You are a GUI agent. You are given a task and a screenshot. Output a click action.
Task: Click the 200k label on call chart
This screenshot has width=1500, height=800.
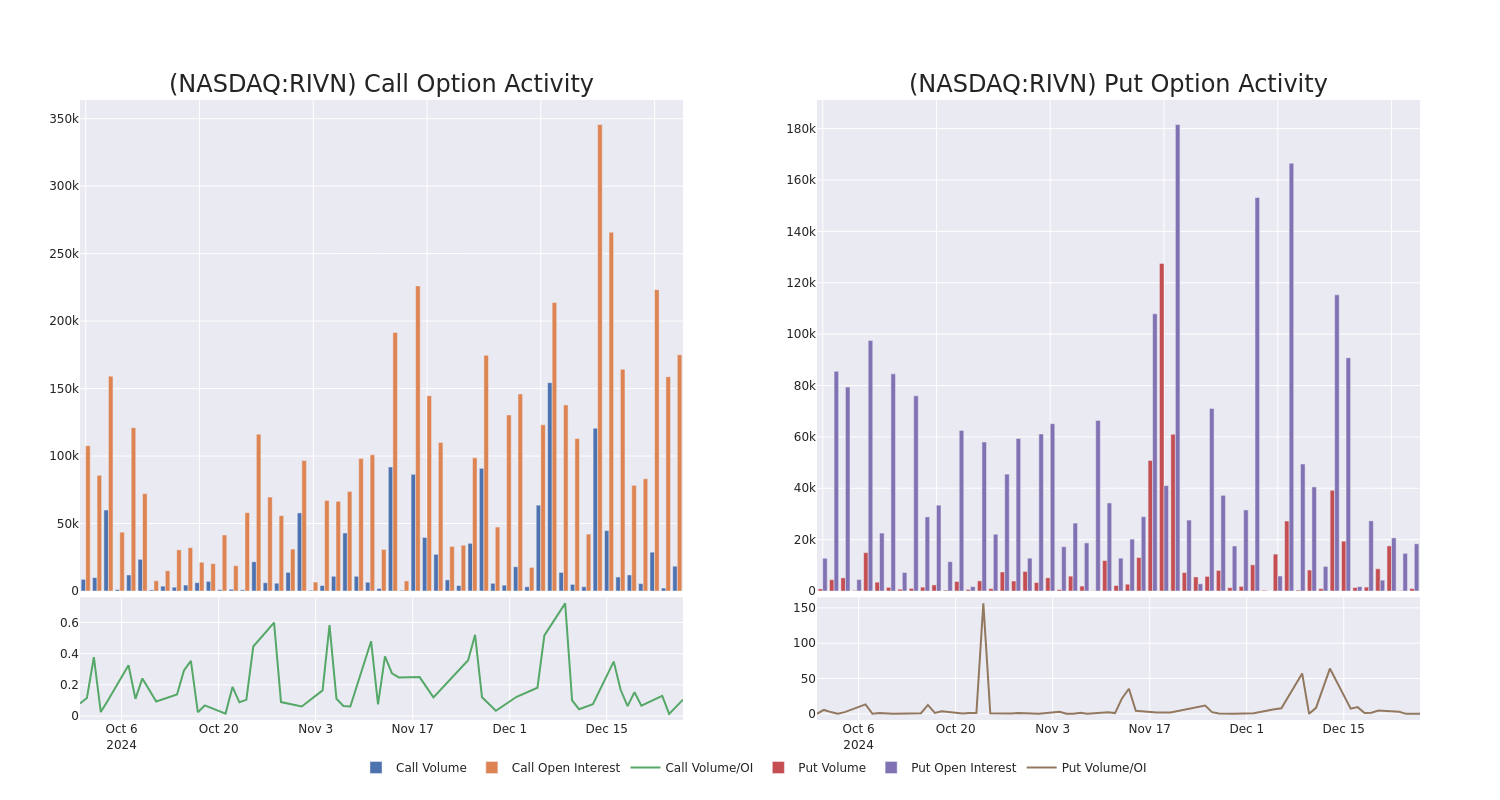pos(63,321)
